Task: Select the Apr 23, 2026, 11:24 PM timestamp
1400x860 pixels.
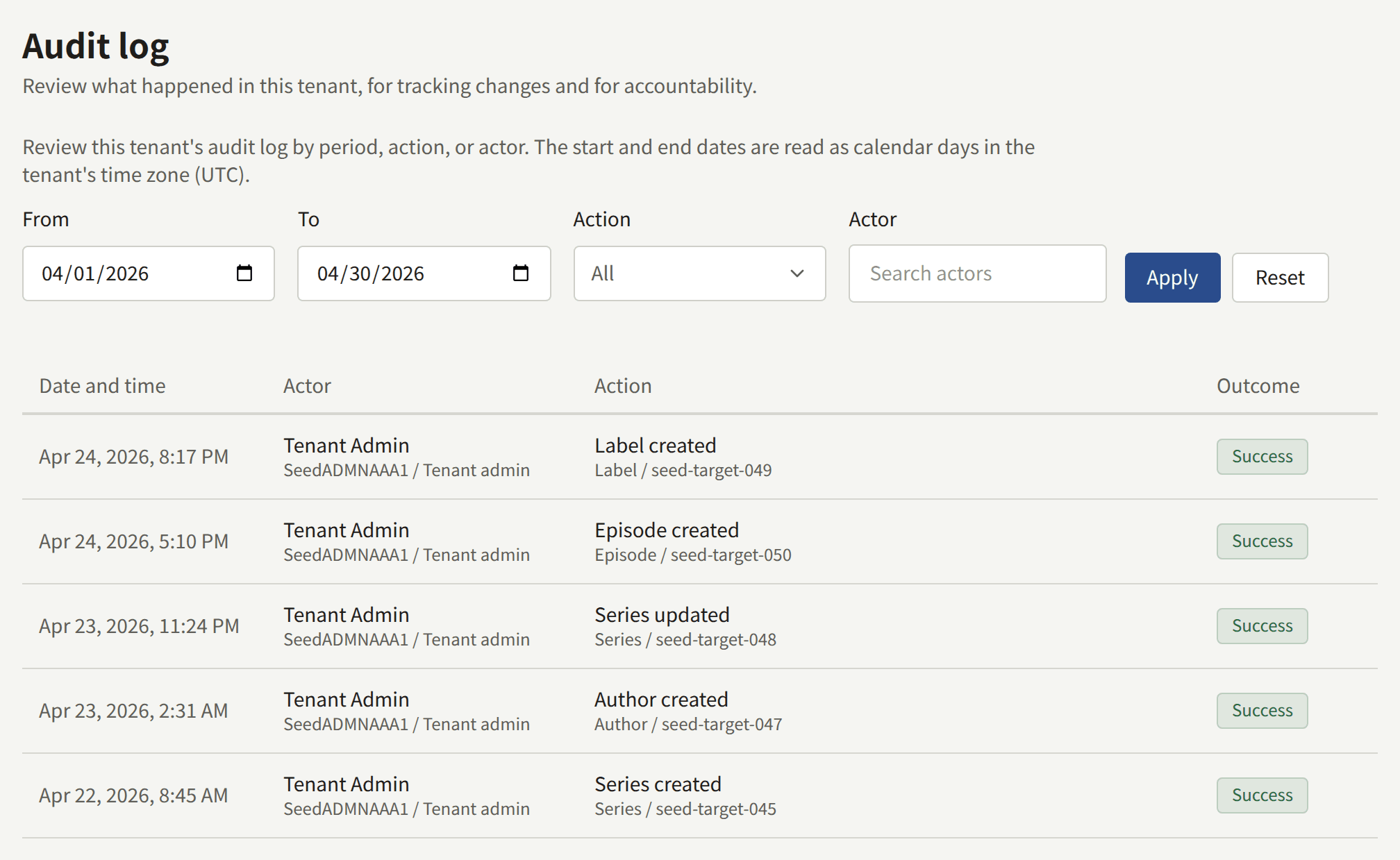Action: (x=139, y=626)
